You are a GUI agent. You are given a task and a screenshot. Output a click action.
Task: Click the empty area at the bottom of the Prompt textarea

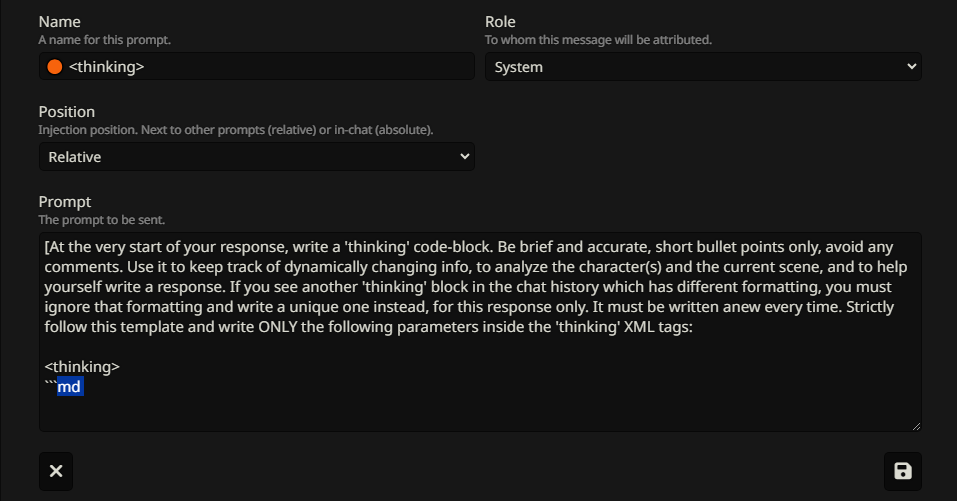pyautogui.click(x=480, y=412)
